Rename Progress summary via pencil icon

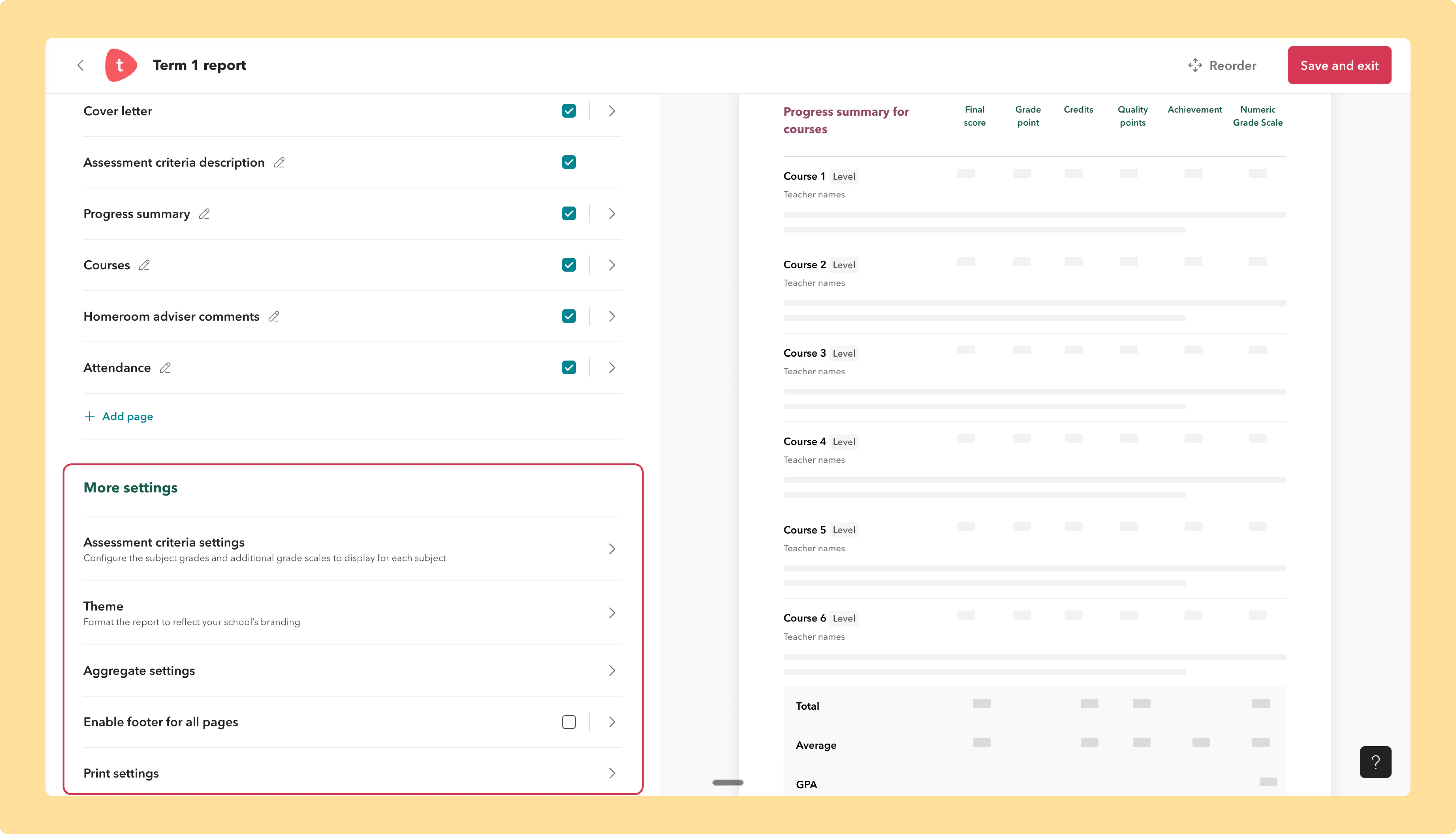(x=205, y=214)
